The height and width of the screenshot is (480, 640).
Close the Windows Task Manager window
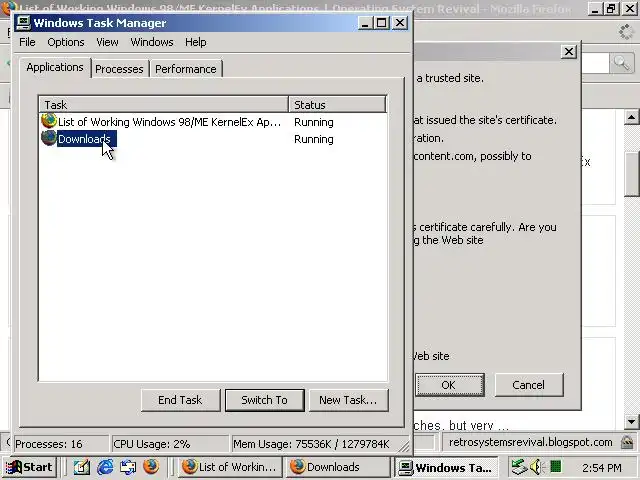click(x=400, y=23)
